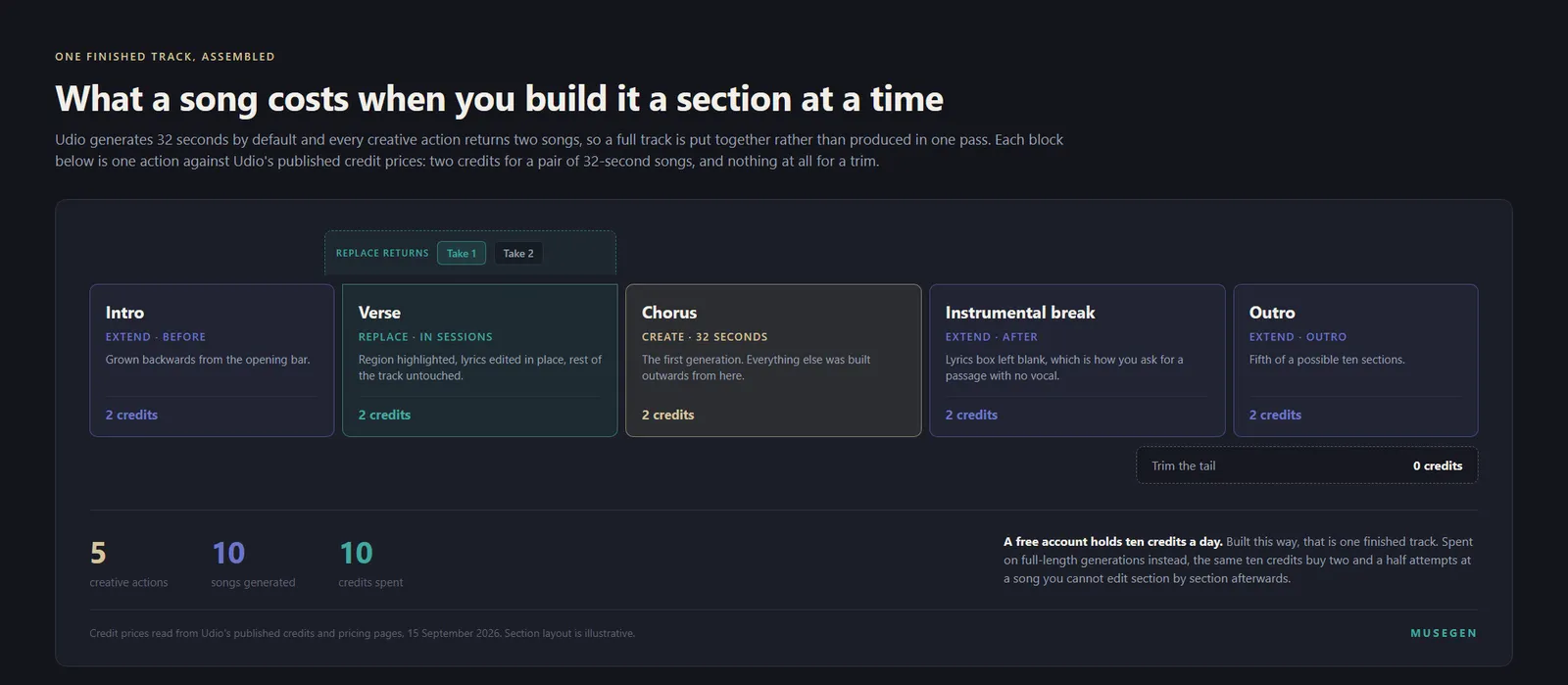
Task: Click the 'Region highlighted, lyrics edited' description
Action: (x=480, y=367)
